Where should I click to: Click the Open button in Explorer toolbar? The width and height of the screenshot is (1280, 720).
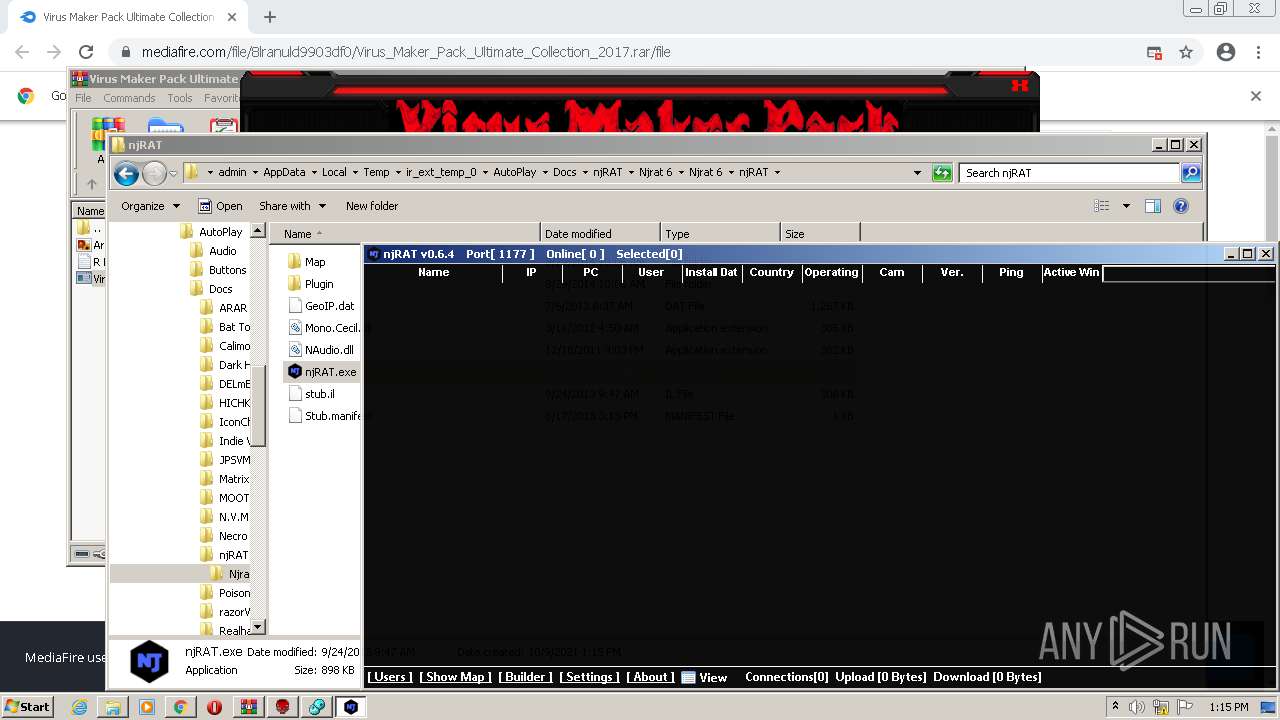point(220,206)
